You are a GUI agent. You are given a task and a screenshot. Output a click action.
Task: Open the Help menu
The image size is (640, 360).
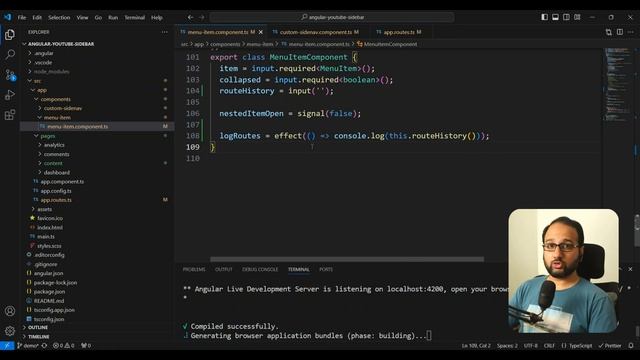pos(157,18)
